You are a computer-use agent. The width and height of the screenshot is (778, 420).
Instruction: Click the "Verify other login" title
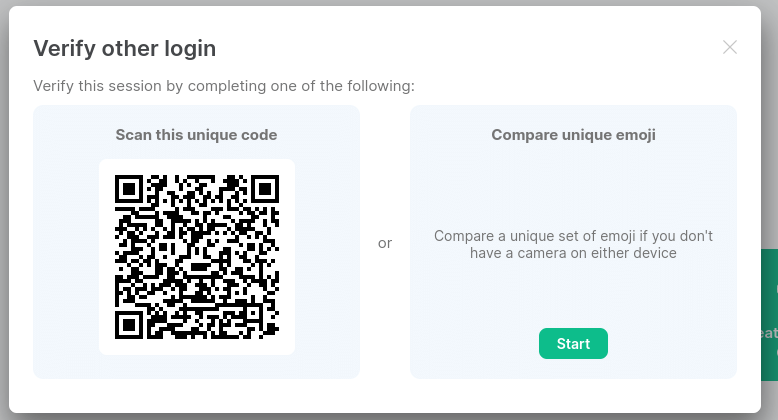pos(125,48)
